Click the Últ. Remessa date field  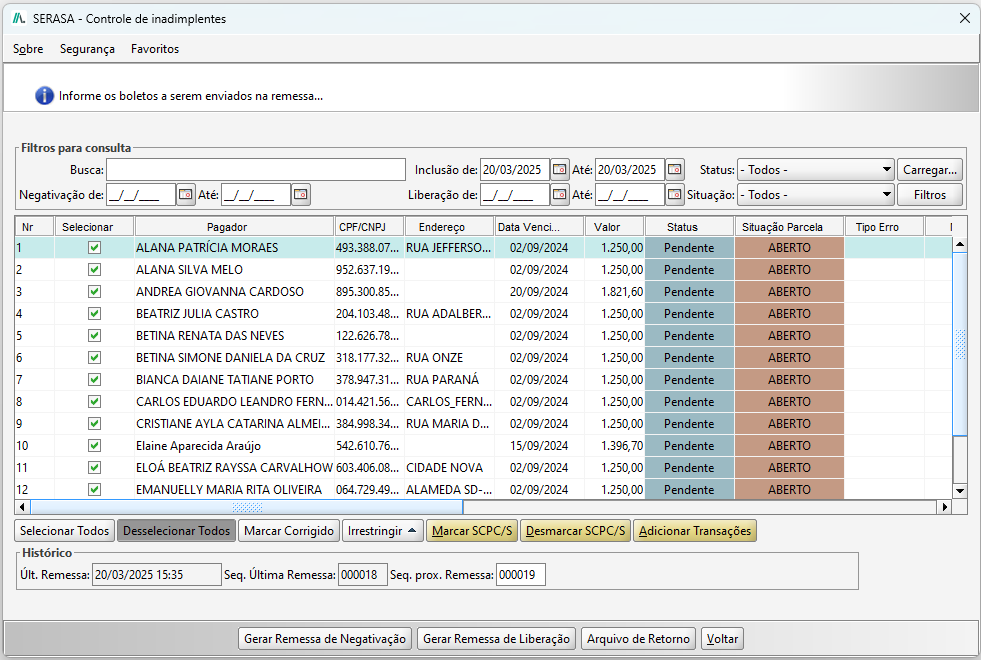pos(156,574)
